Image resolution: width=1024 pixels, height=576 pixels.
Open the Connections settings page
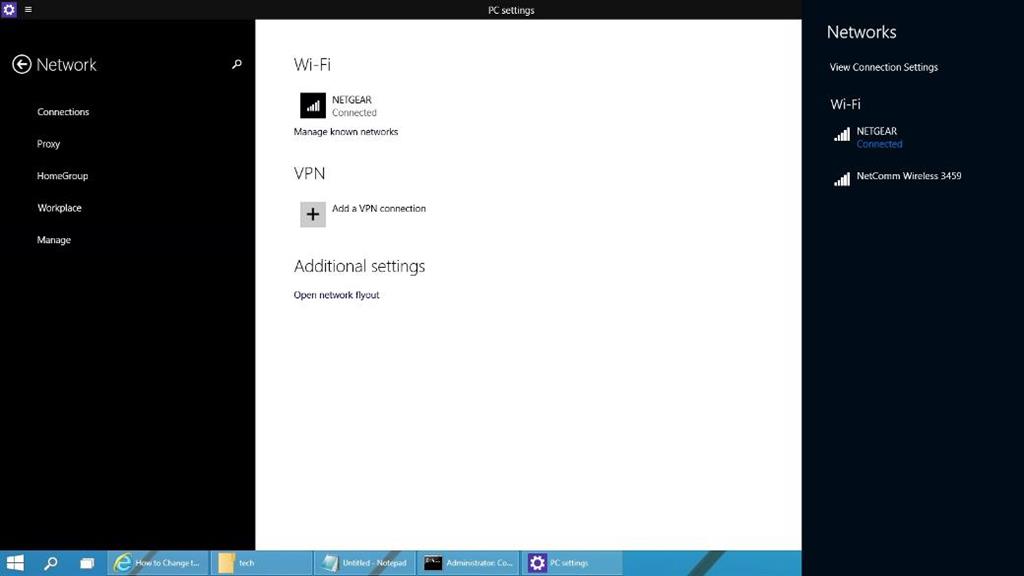63,111
